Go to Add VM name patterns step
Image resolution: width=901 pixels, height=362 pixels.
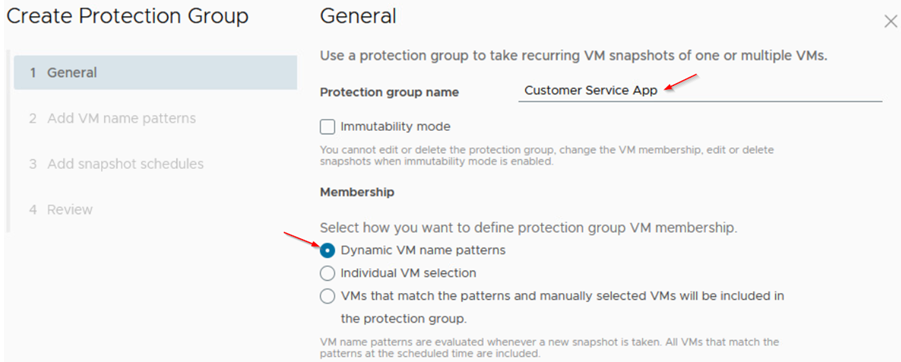coord(113,118)
